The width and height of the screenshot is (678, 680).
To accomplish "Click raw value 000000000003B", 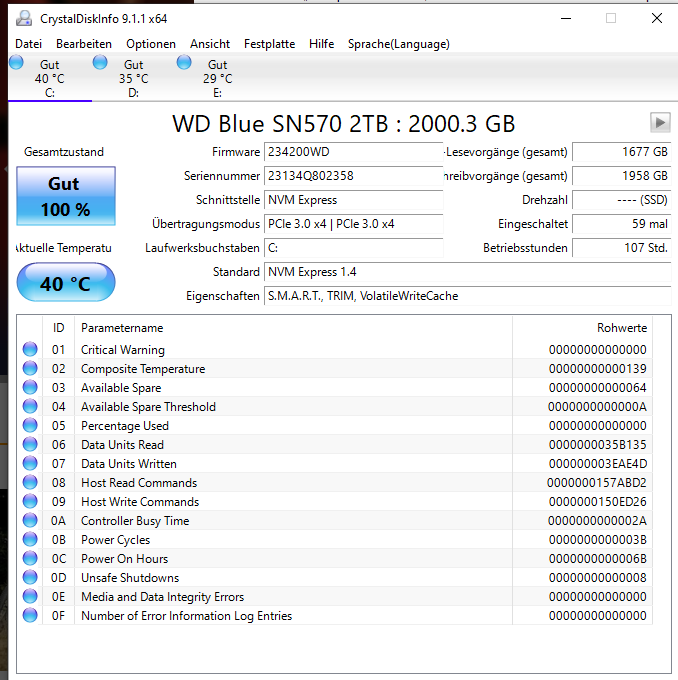I will pyautogui.click(x=597, y=539).
